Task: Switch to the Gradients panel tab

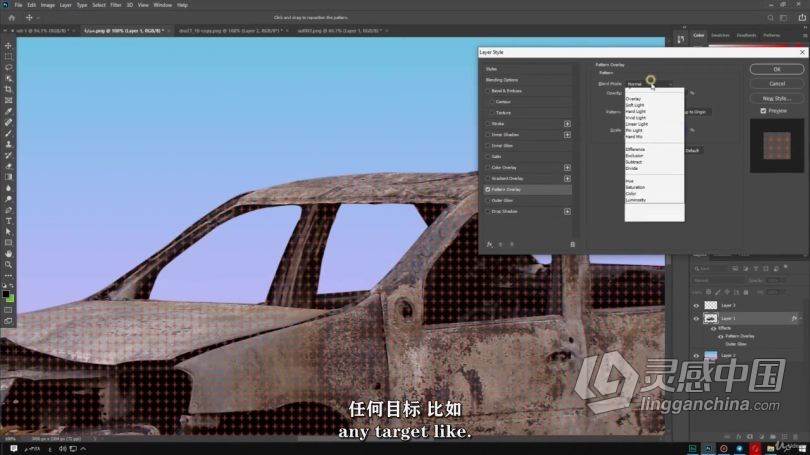Action: click(x=746, y=36)
